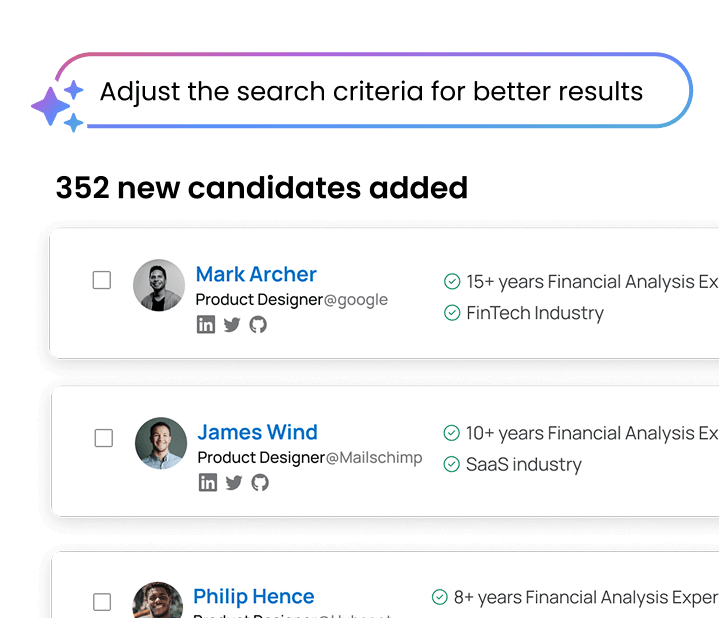Click Philip Hence's profile photo
Screen dimensions: 719x618
[x=158, y=600]
